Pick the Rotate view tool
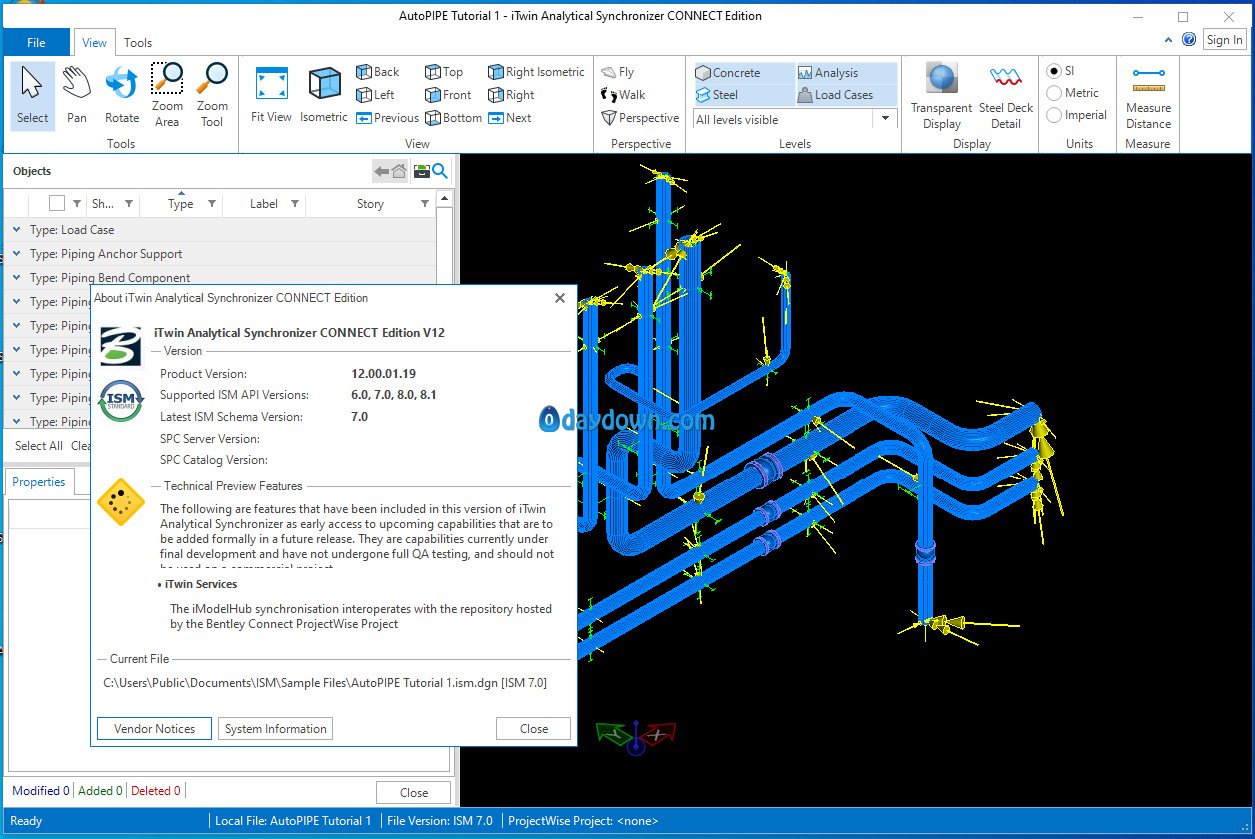This screenshot has height=839, width=1255. coord(122,96)
